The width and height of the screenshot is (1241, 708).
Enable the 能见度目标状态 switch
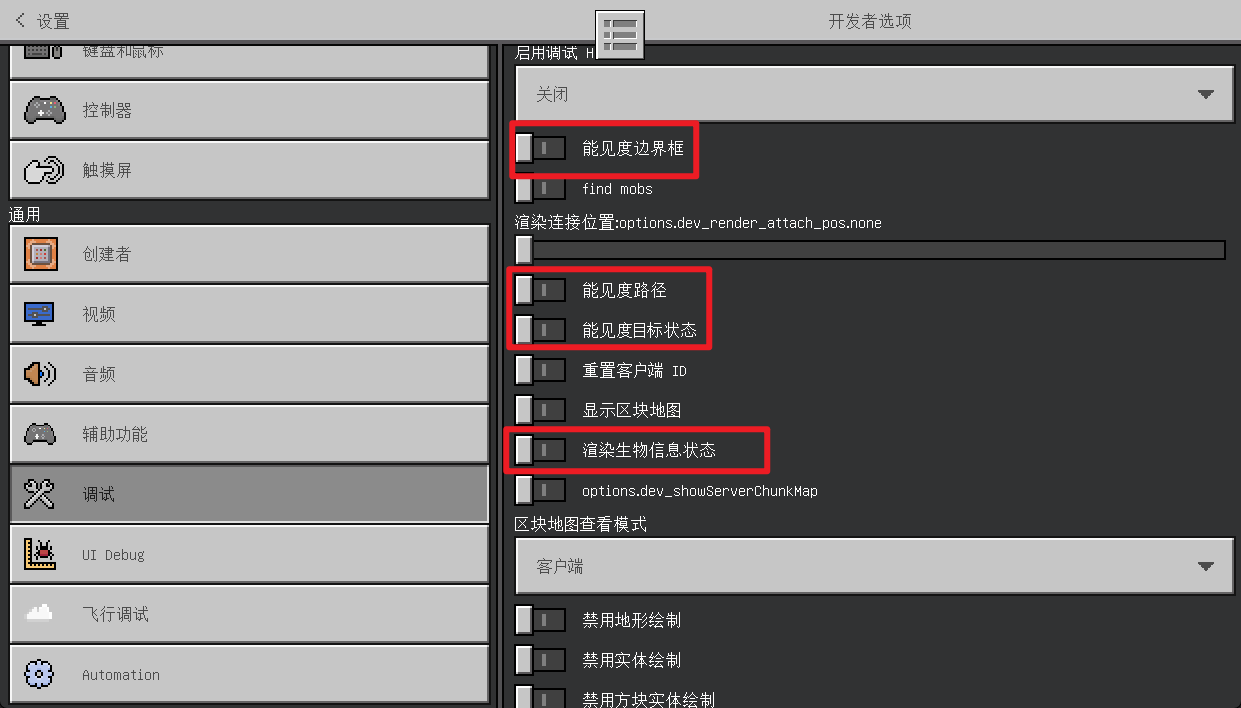click(x=540, y=329)
